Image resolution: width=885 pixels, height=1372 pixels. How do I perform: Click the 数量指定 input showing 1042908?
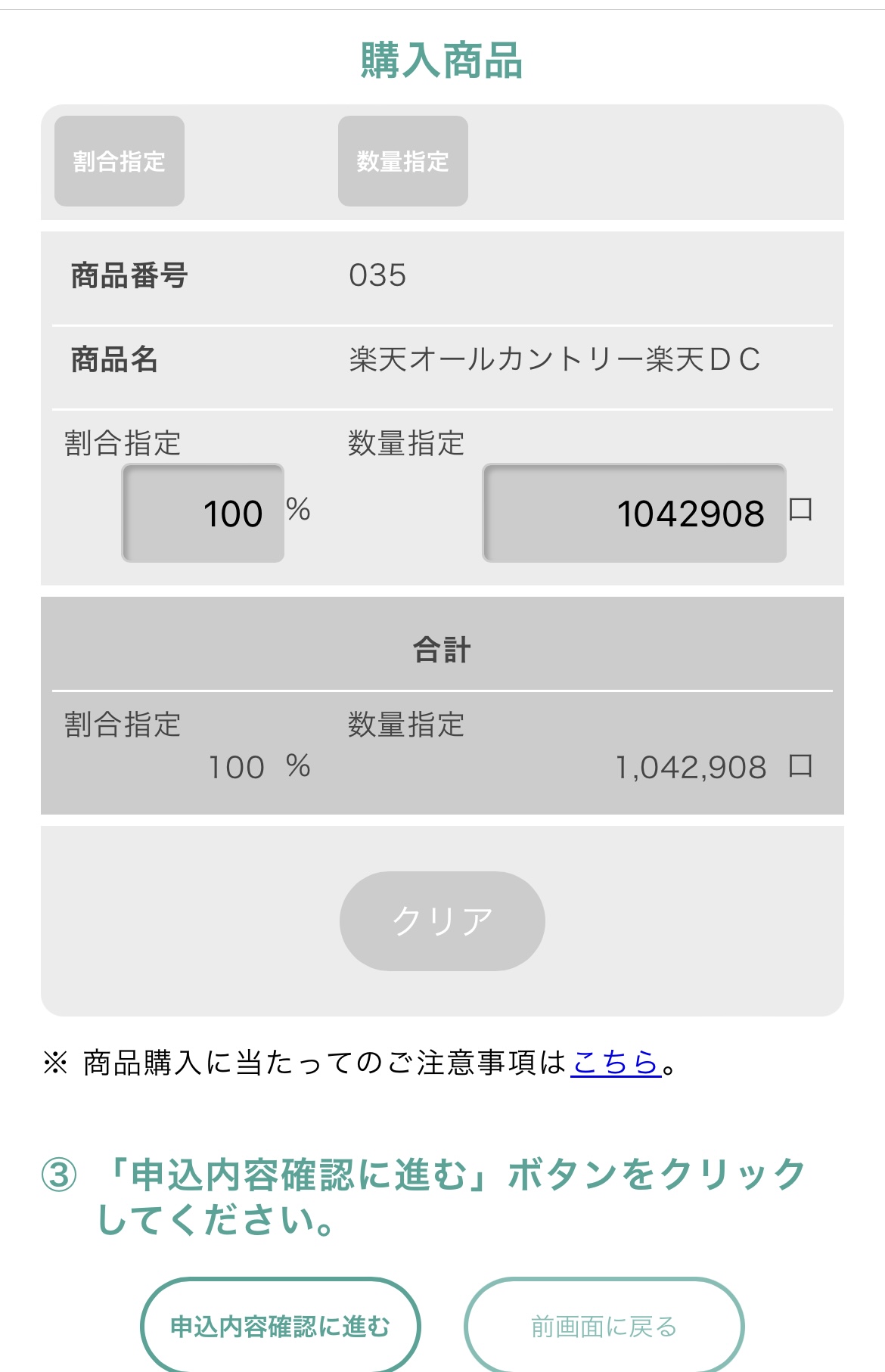pos(634,513)
